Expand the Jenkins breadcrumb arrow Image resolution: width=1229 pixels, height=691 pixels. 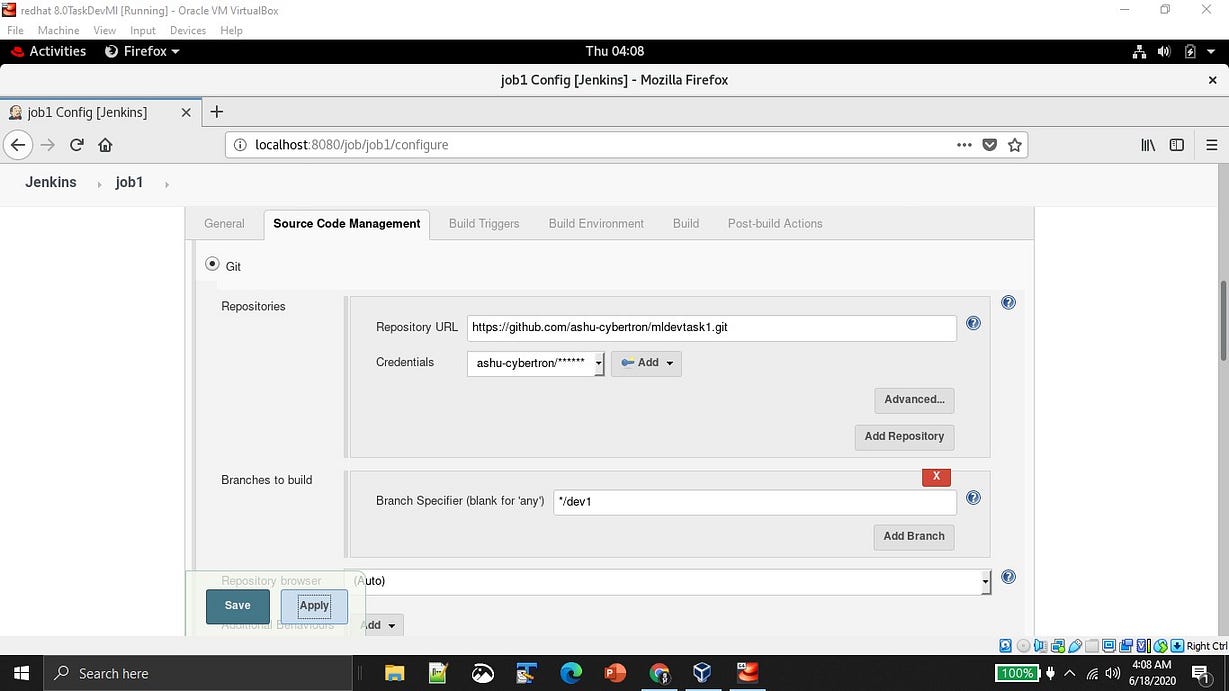coord(99,184)
